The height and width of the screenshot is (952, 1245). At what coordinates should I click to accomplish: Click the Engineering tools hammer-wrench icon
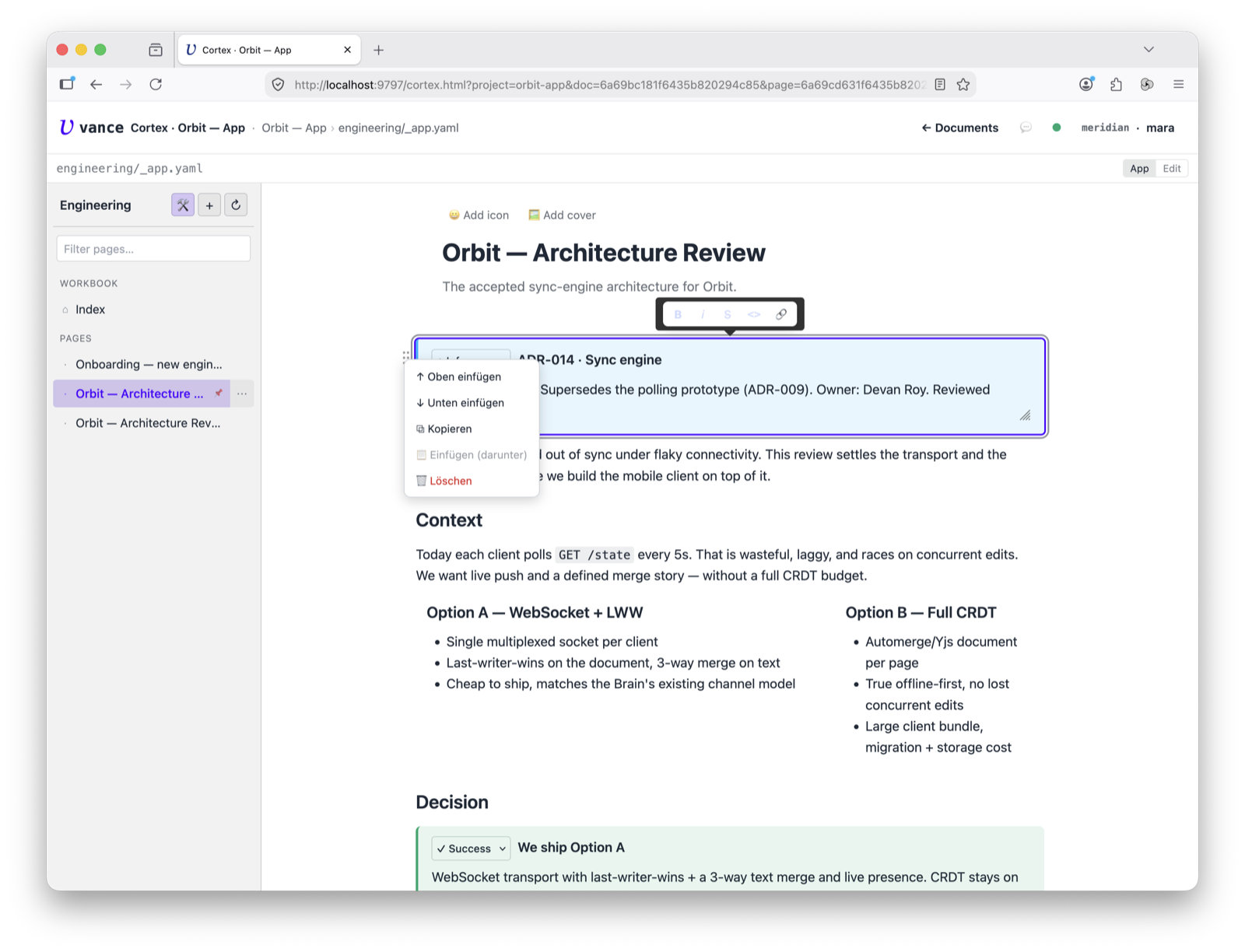[x=183, y=205]
